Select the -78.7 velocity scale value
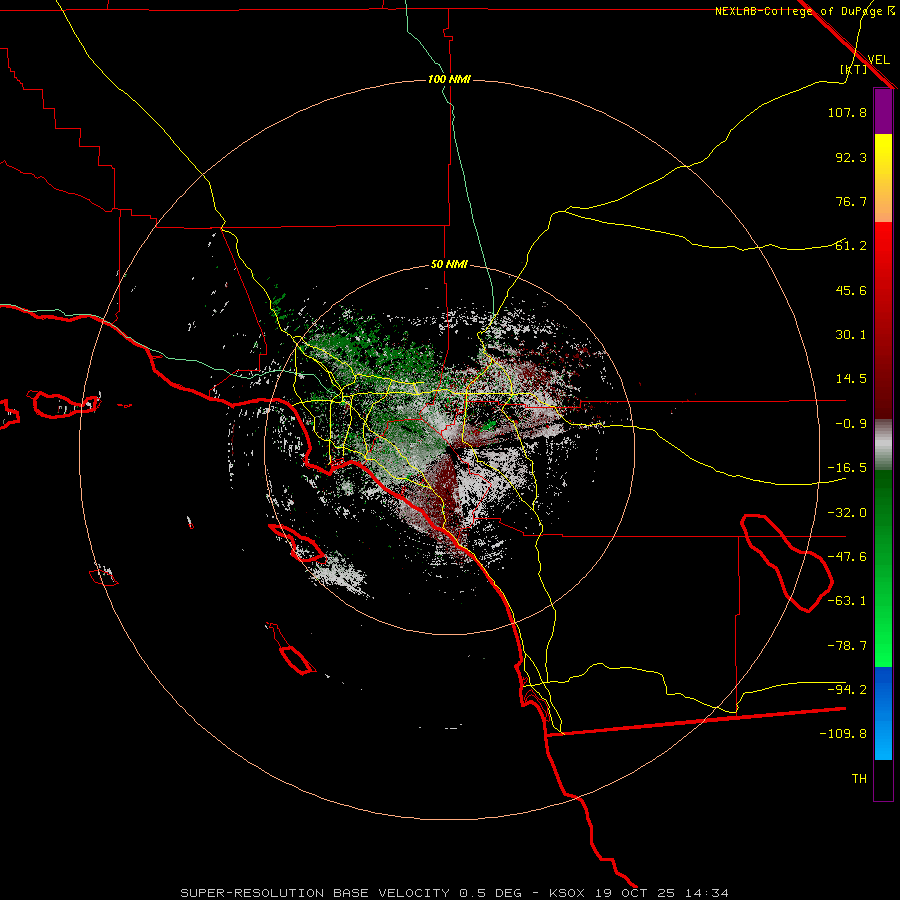Screen dimensions: 900x900 pos(847,646)
